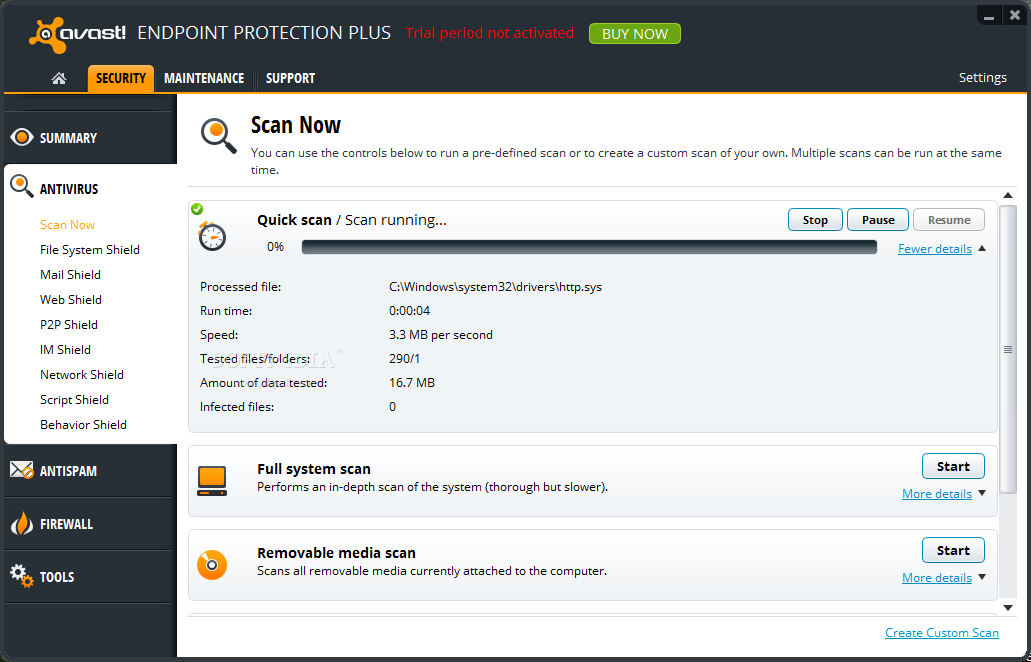The width and height of the screenshot is (1031, 662).
Task: Click the data tested value 16.7 MB
Action: pyautogui.click(x=412, y=383)
